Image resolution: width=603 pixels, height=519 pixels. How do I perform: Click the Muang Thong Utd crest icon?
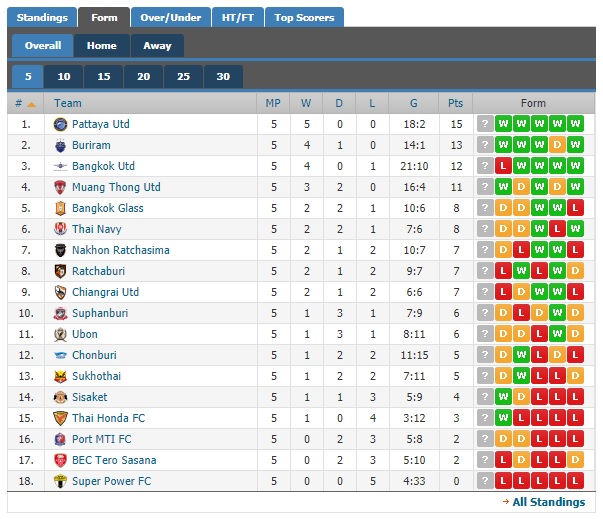point(60,188)
